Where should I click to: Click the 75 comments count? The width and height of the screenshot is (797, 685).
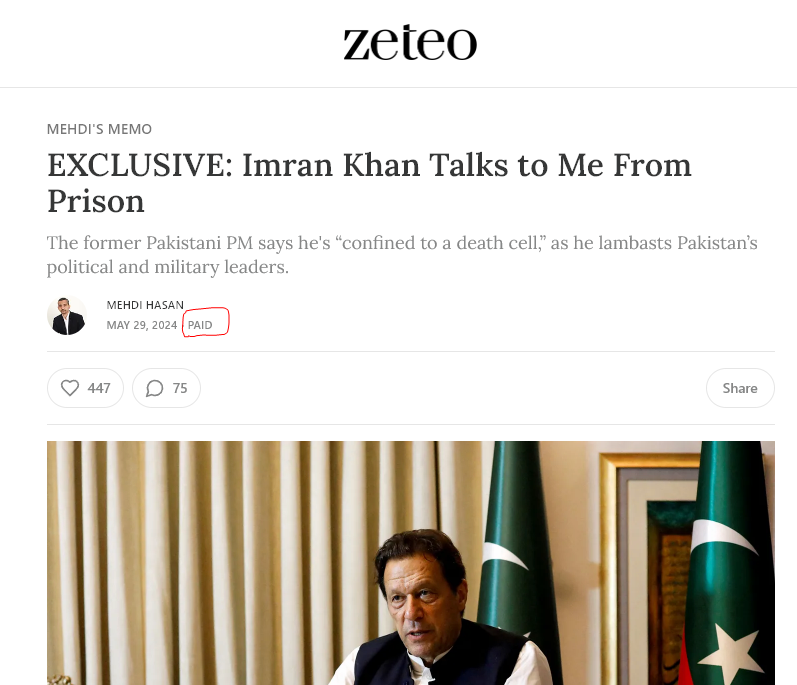click(180, 388)
